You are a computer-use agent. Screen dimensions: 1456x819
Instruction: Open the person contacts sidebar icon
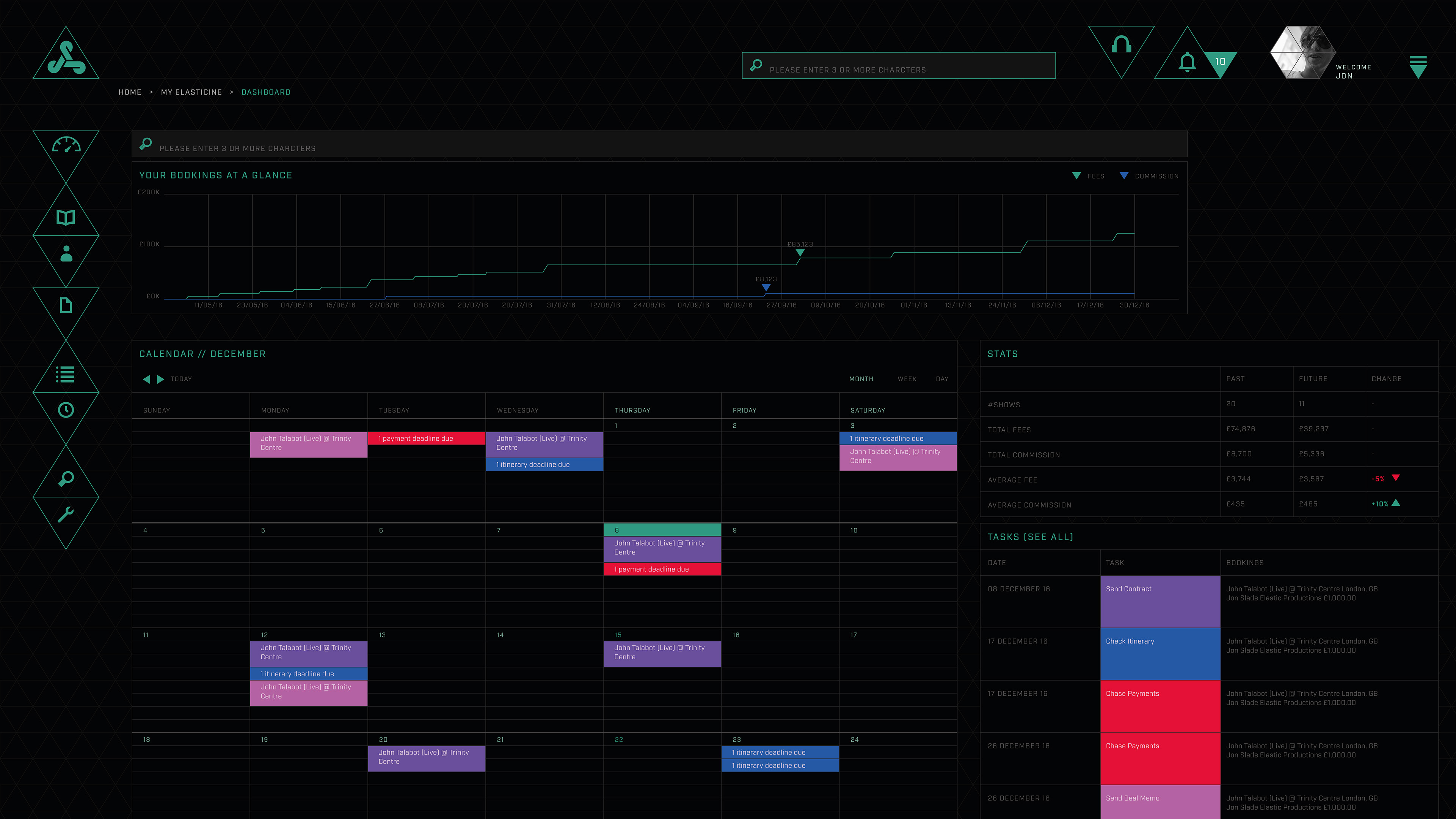(66, 254)
